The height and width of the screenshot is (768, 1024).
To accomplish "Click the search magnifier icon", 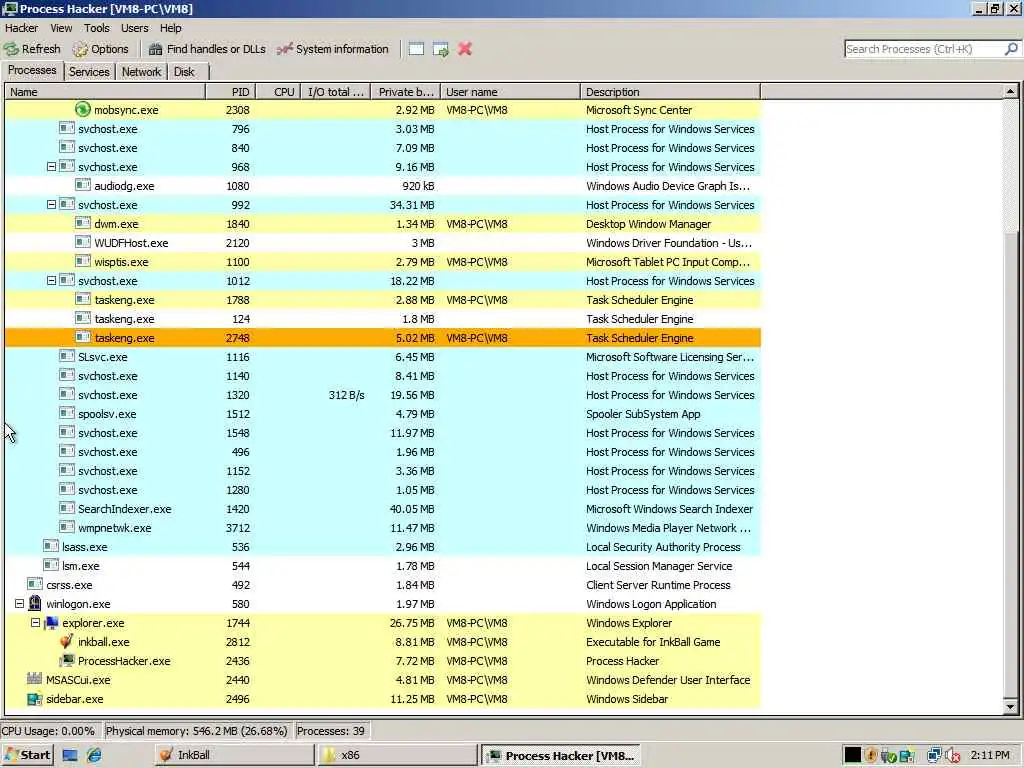I will (x=1011, y=49).
